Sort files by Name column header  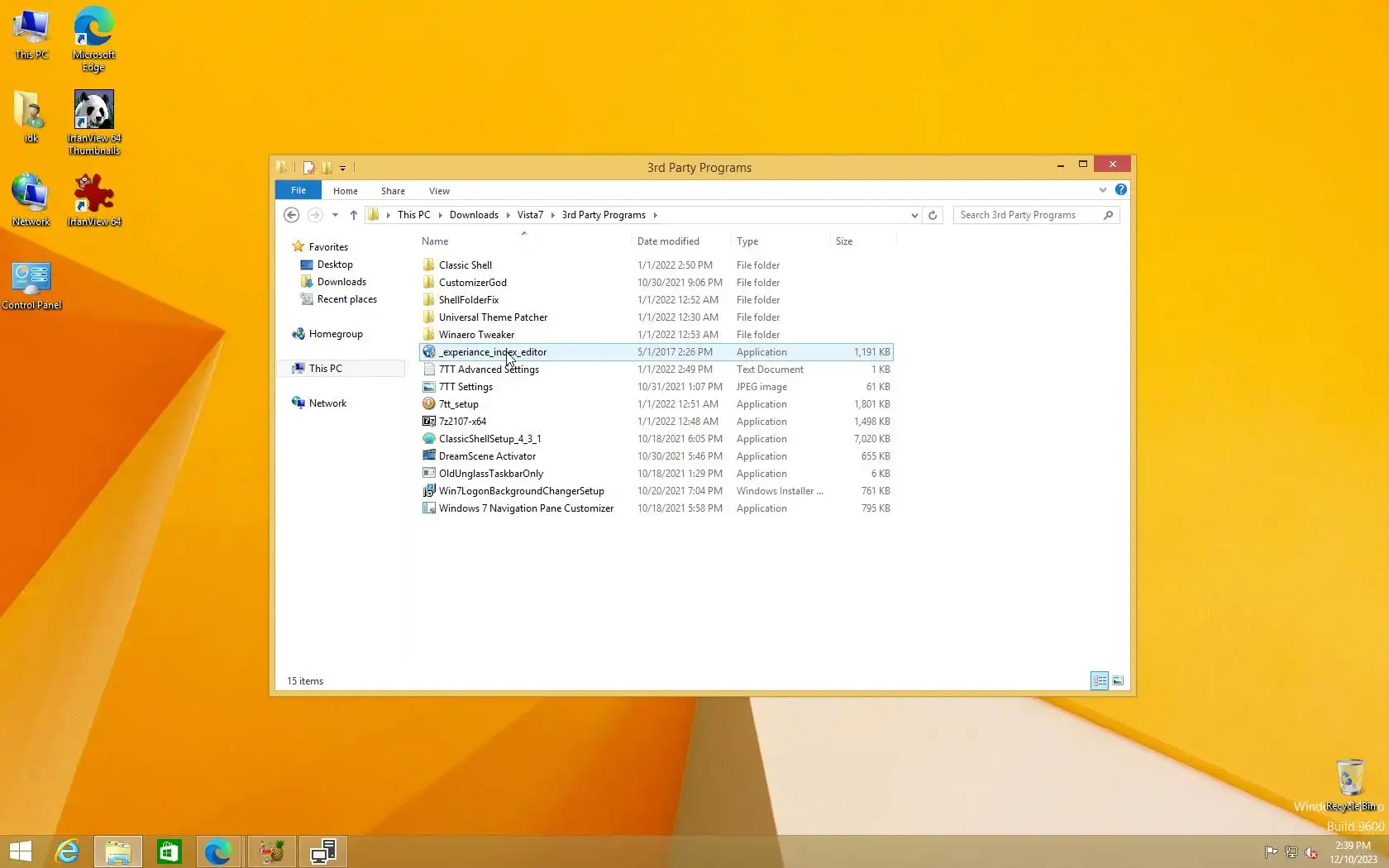click(x=524, y=241)
